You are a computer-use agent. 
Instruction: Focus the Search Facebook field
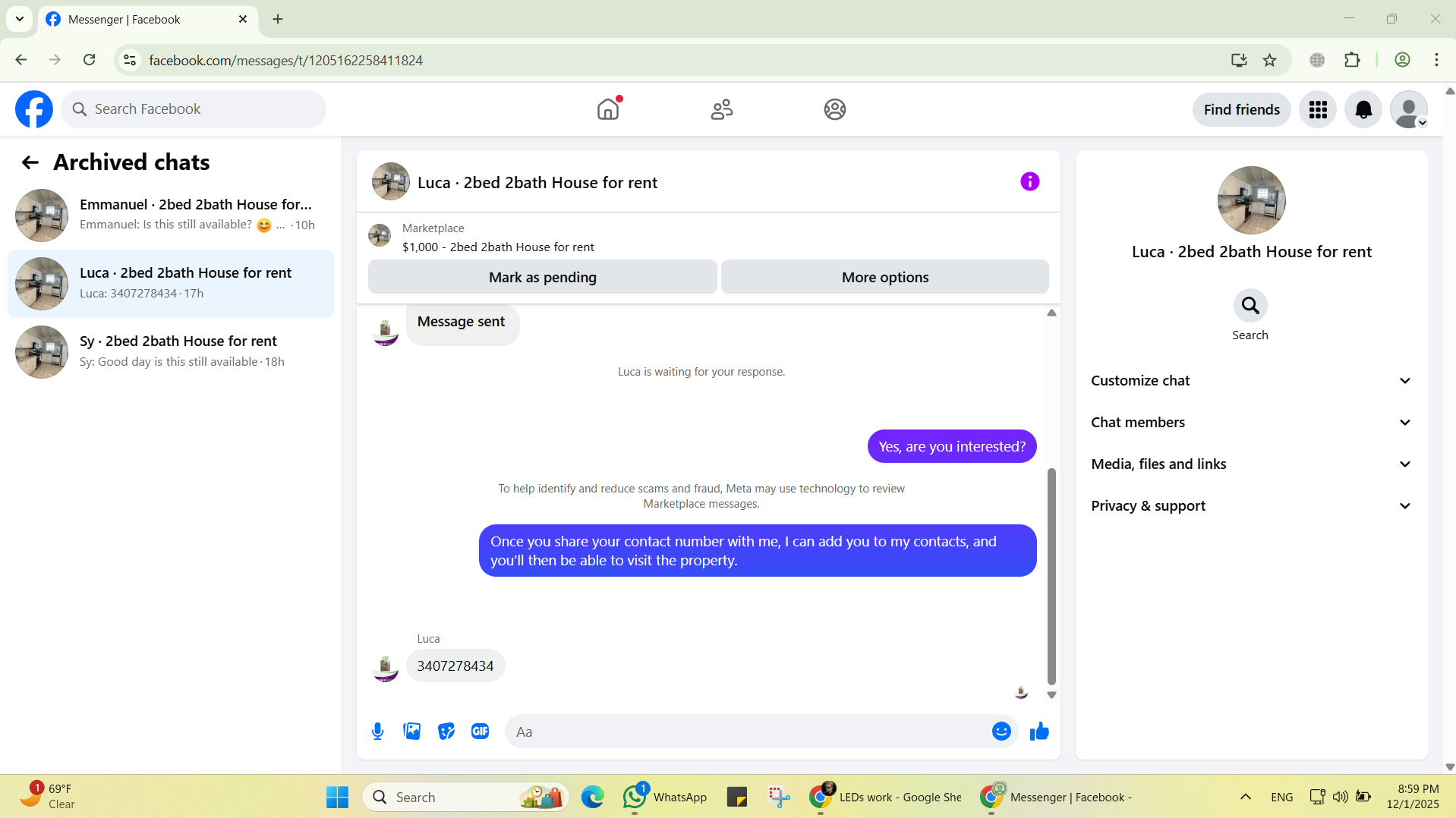pos(194,109)
